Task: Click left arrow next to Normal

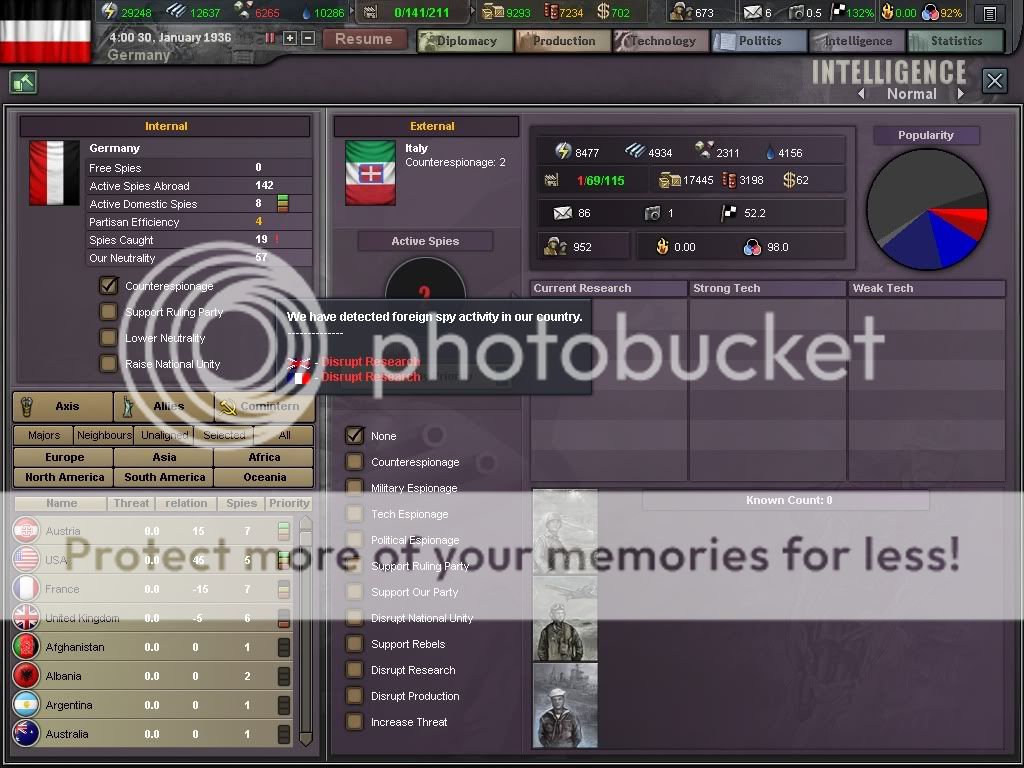Action: click(861, 94)
